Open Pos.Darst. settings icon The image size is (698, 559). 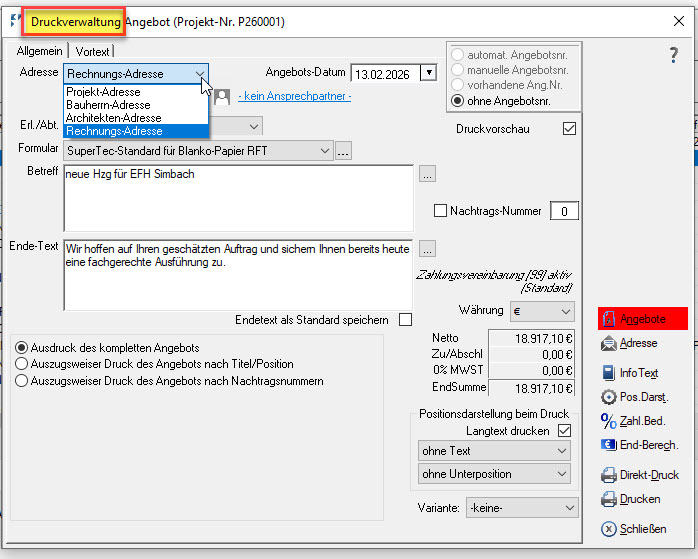point(609,396)
